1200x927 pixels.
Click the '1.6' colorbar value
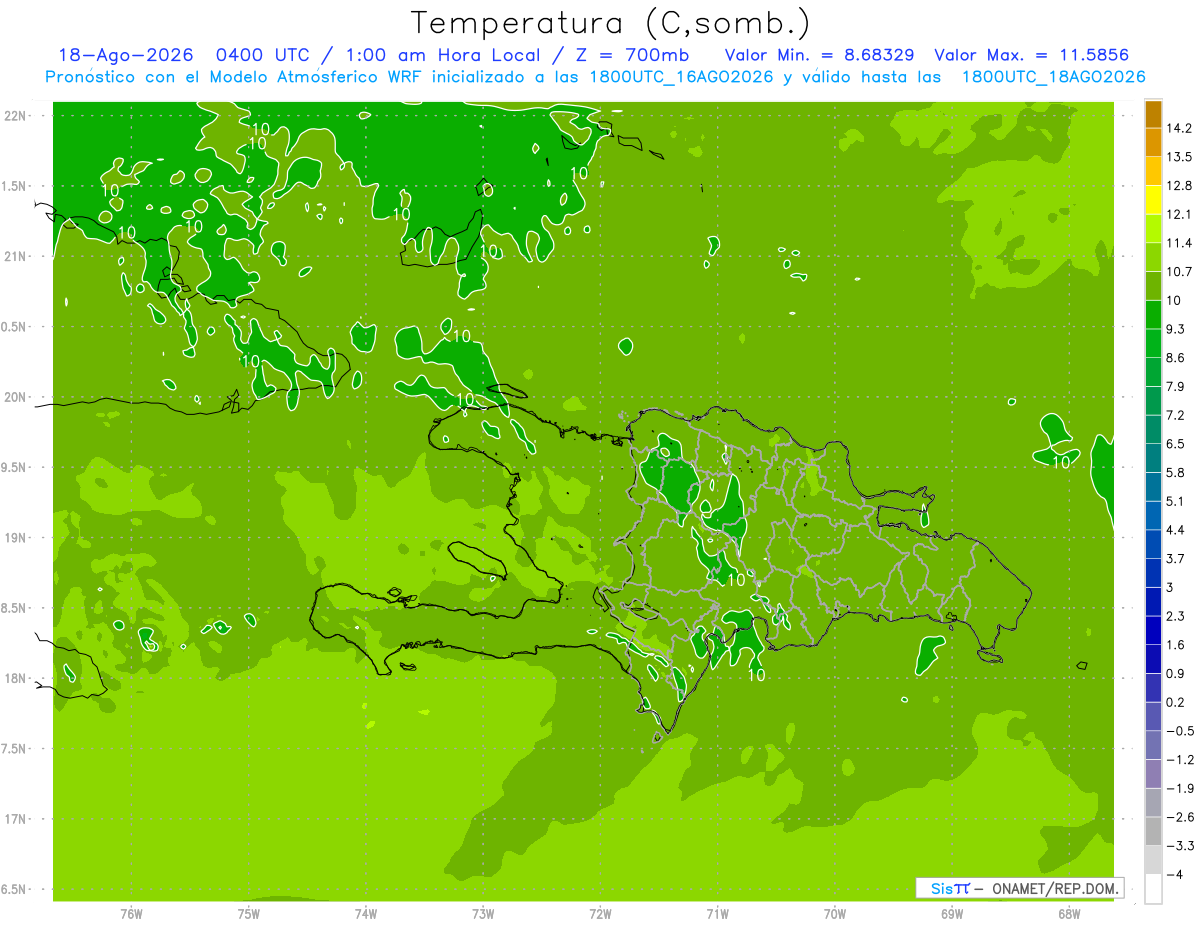coord(1176,645)
